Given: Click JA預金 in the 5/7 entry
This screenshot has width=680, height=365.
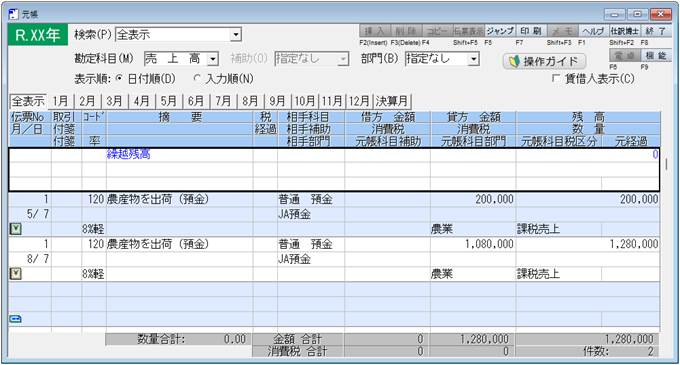Looking at the screenshot, I should [294, 214].
